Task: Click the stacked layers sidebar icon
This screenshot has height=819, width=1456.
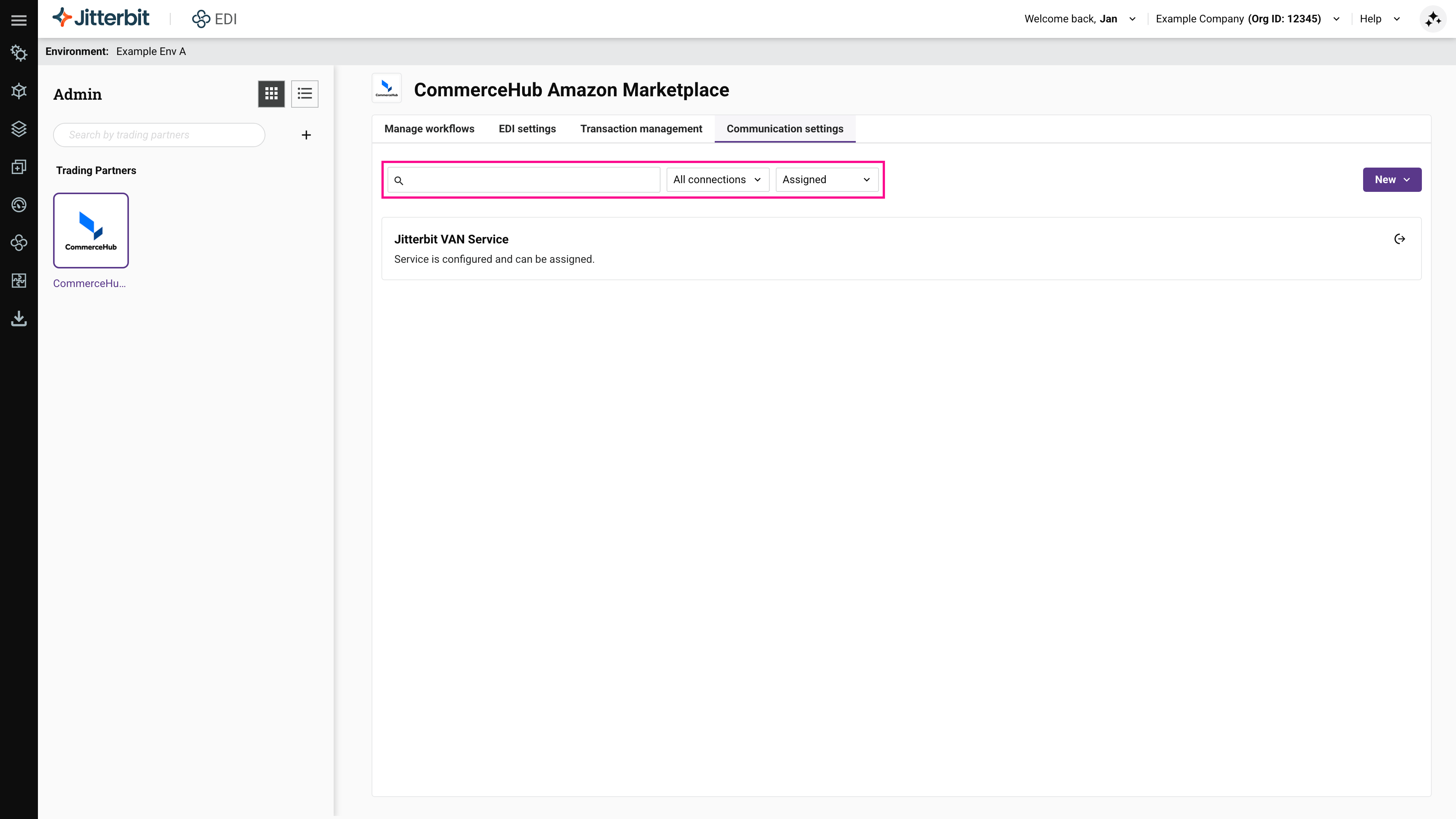Action: click(19, 129)
